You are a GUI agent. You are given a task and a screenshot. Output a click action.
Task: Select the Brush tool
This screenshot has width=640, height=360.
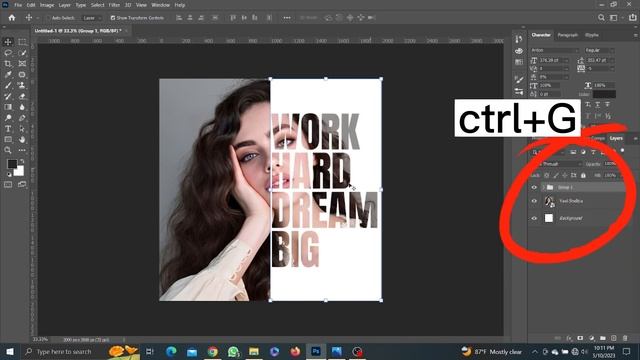[8, 85]
